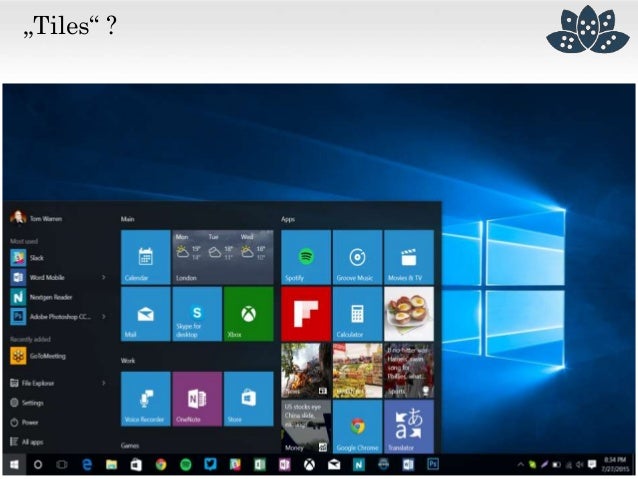
Task: Open the red Flipboard tile
Action: [x=306, y=314]
